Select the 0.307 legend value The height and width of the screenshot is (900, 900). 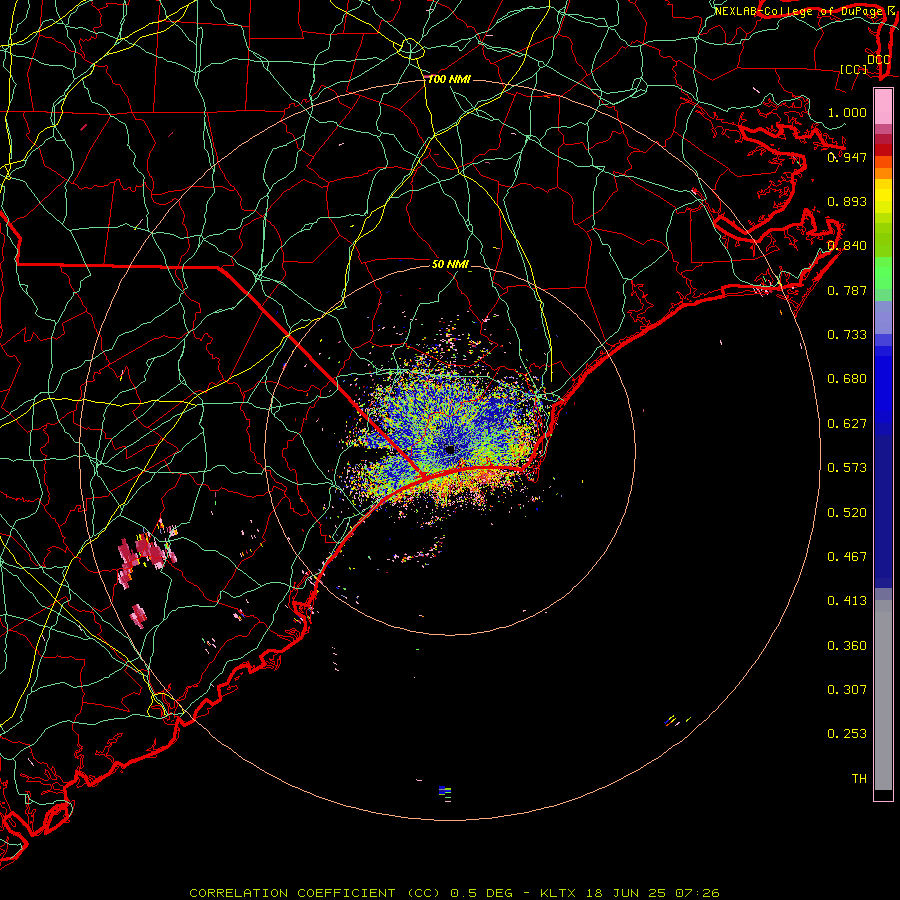[x=847, y=690]
